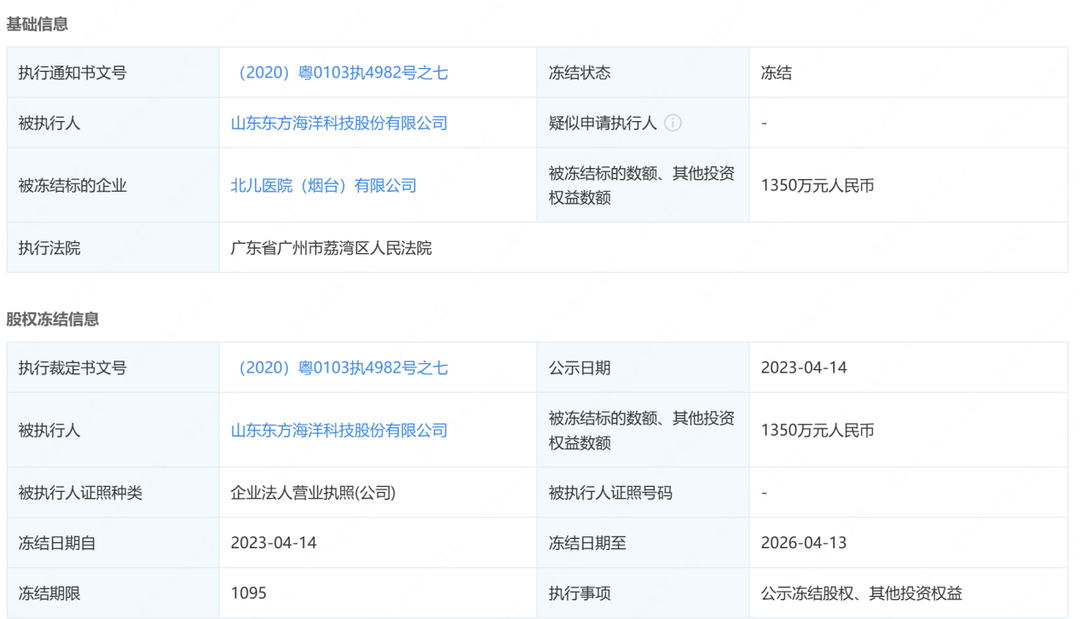This screenshot has height=619, width=1080.
Task: Select the 冻结期限 value 1095
Action: pos(249,593)
